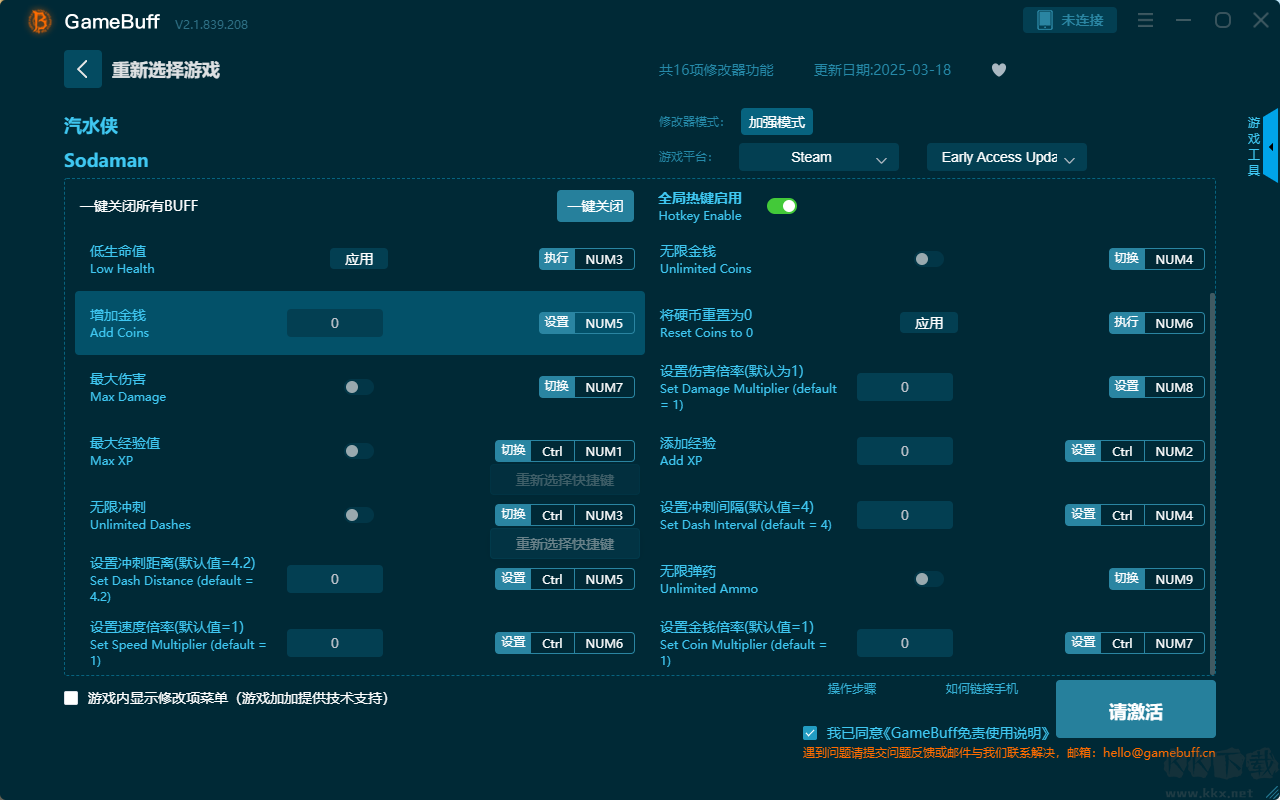
Task: Focus the Set Coin Multiplier value field
Action: (905, 643)
